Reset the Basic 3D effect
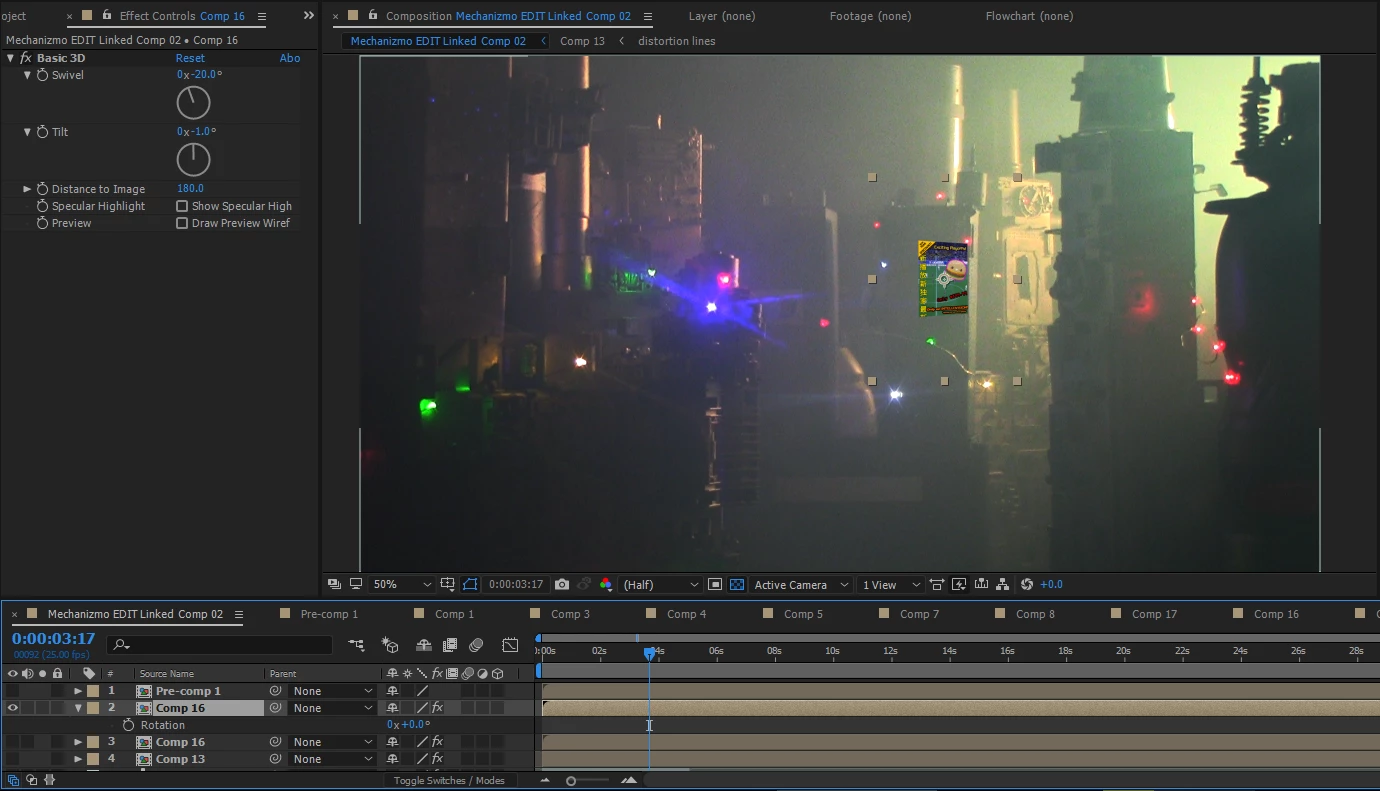This screenshot has width=1380, height=791. coord(190,58)
